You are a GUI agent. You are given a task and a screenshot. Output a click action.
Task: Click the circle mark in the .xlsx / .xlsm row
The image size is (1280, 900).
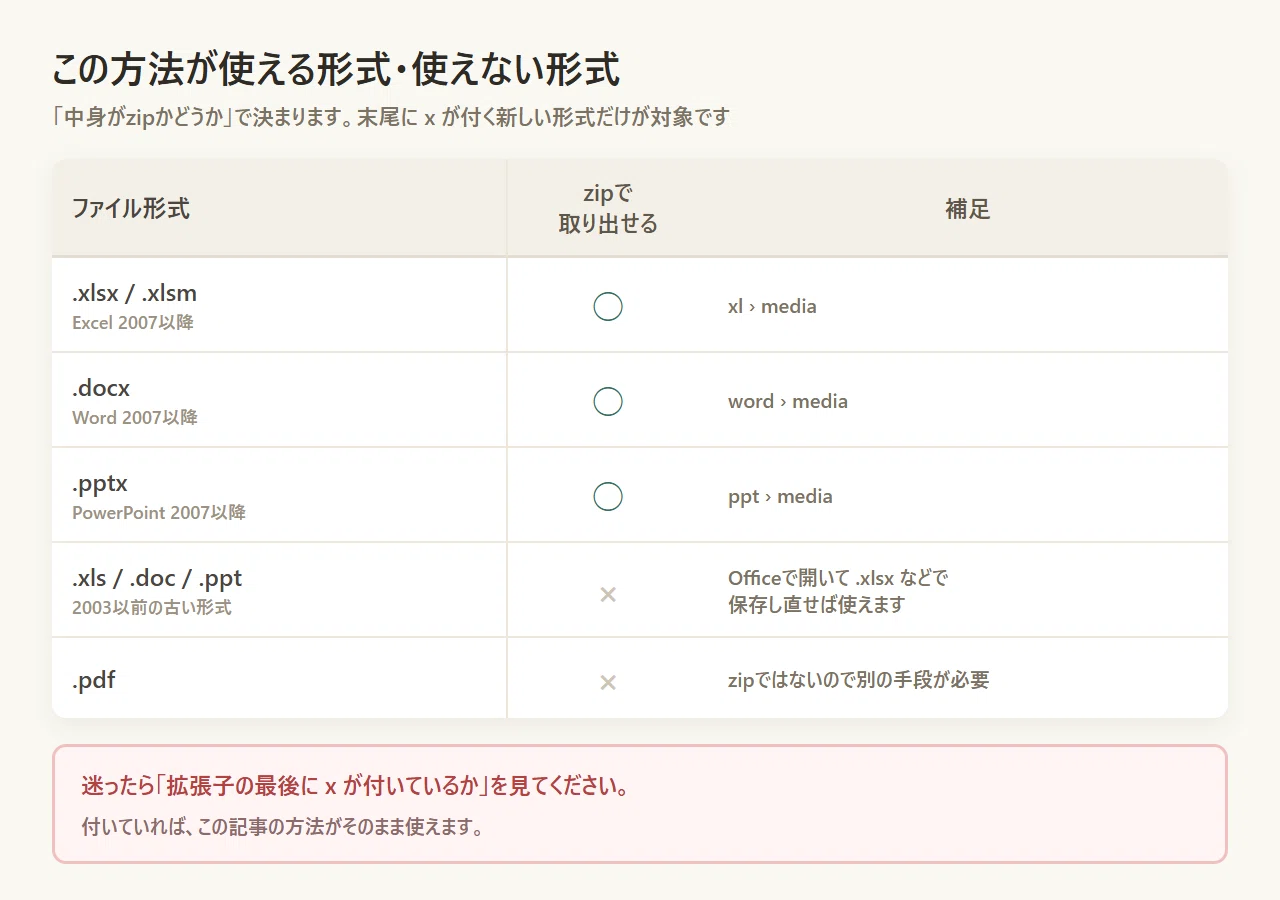[608, 306]
